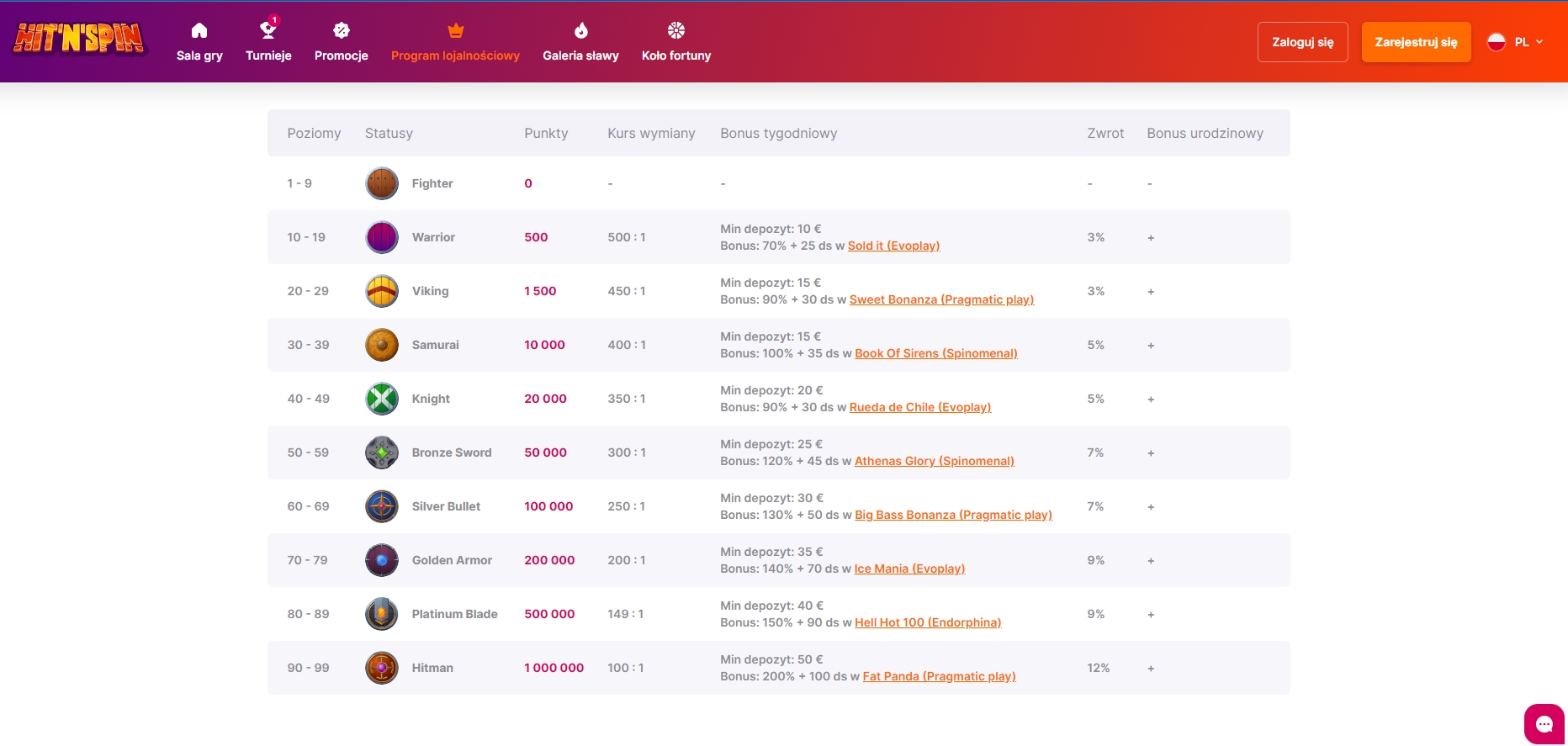The image size is (1568, 746).
Task: Click the level range 1 - 9
Action: 299,183
